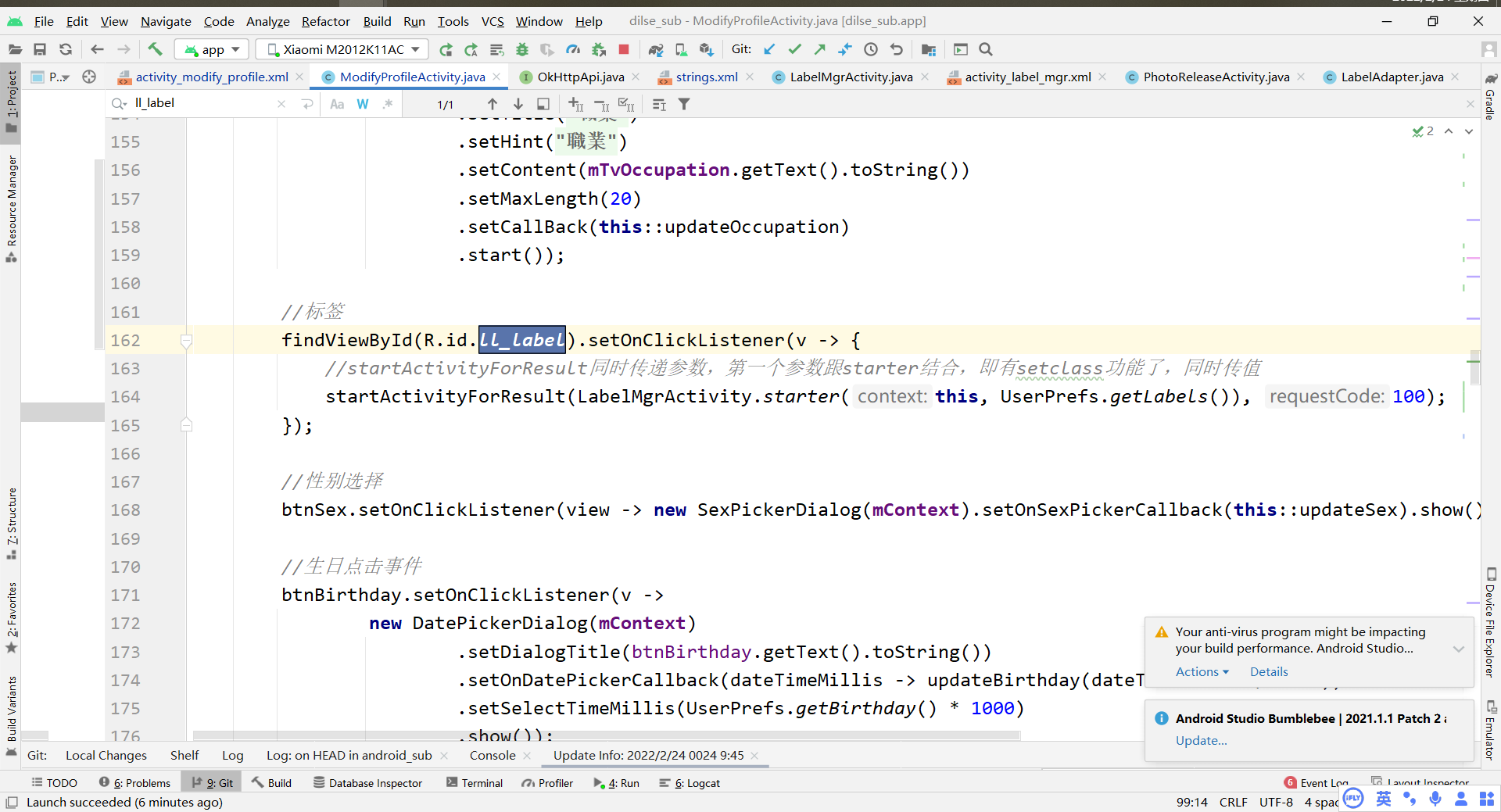Open the profiler gauge icon in toolbar

(573, 49)
